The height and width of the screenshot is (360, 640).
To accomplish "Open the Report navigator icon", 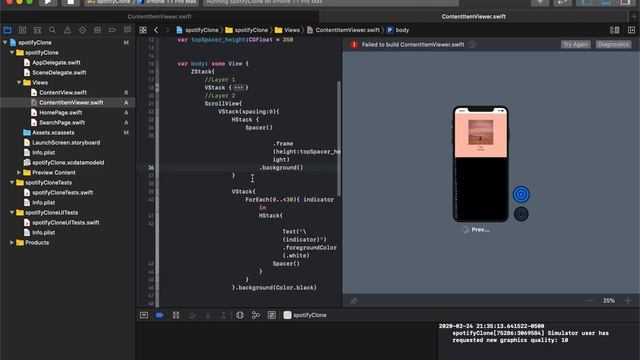I will point(127,30).
